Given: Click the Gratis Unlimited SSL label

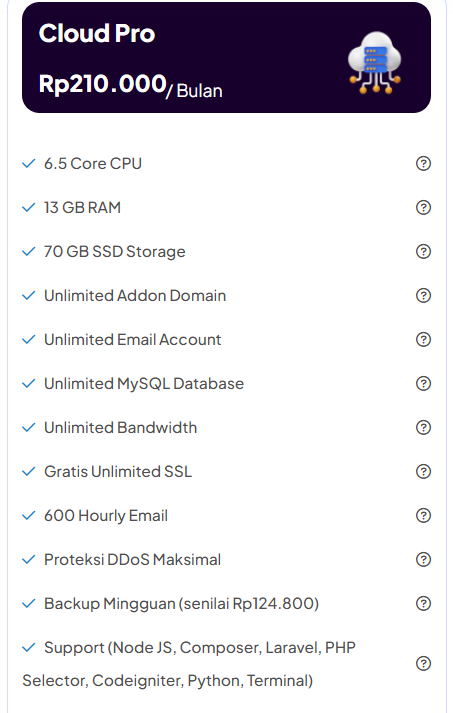Looking at the screenshot, I should point(118,472).
